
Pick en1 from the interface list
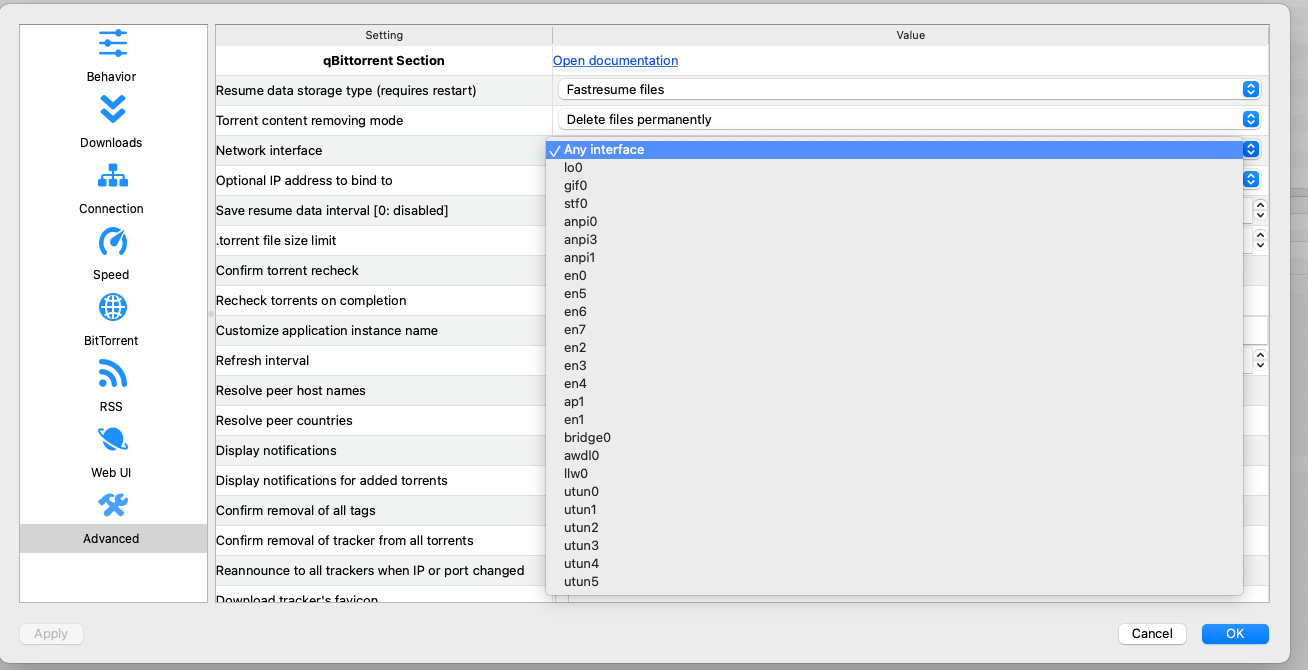point(894,420)
